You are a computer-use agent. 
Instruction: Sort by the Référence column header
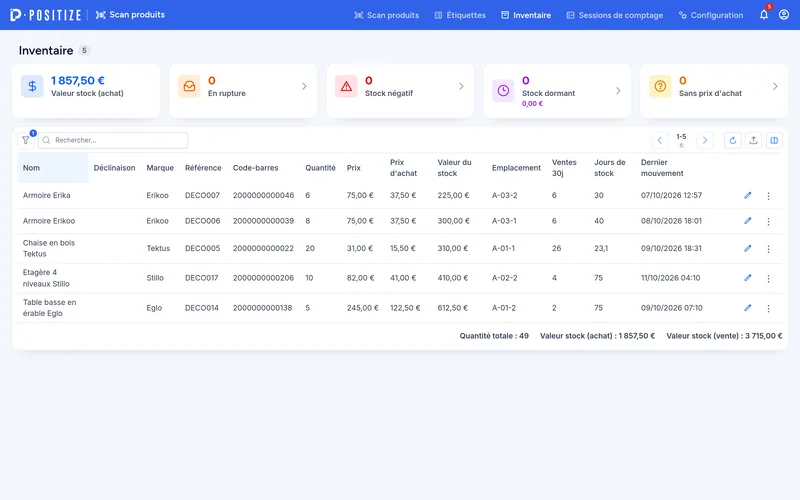tap(203, 168)
